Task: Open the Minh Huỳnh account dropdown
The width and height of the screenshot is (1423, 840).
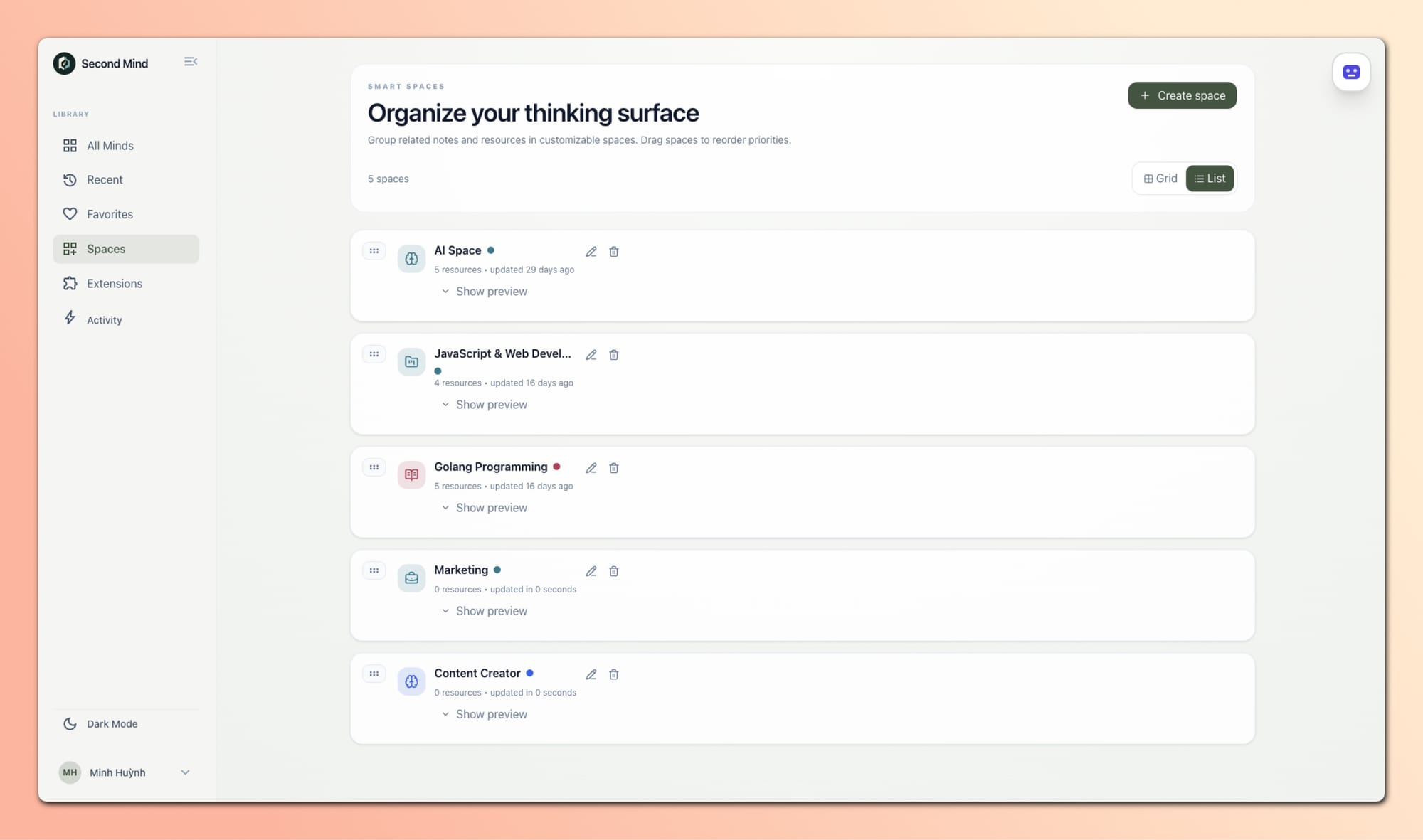Action: (126, 772)
